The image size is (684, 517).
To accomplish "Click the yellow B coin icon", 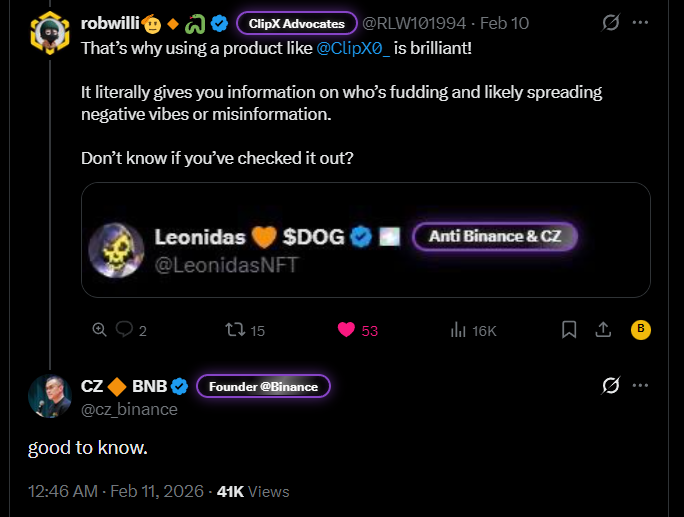I will coord(640,329).
